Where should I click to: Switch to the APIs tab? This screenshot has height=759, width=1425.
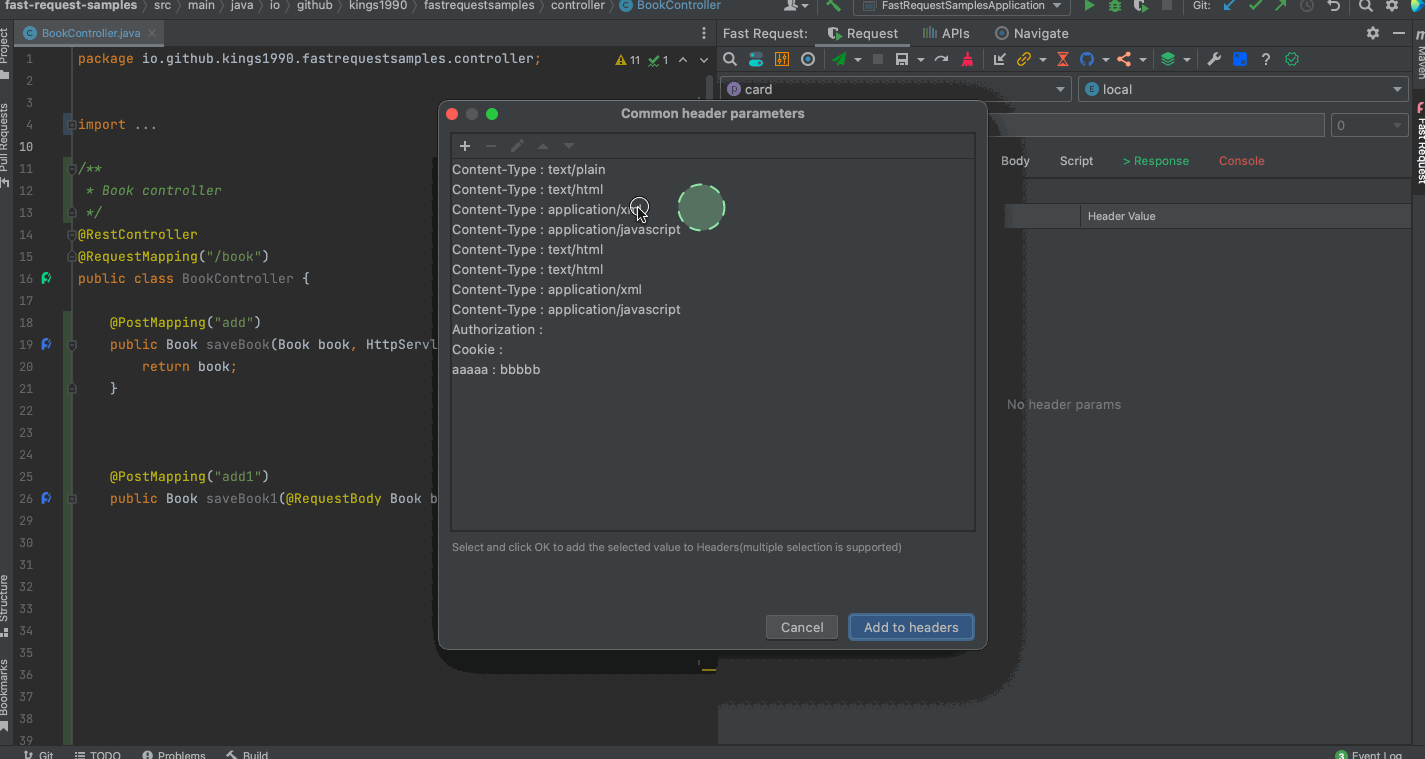[x=945, y=33]
